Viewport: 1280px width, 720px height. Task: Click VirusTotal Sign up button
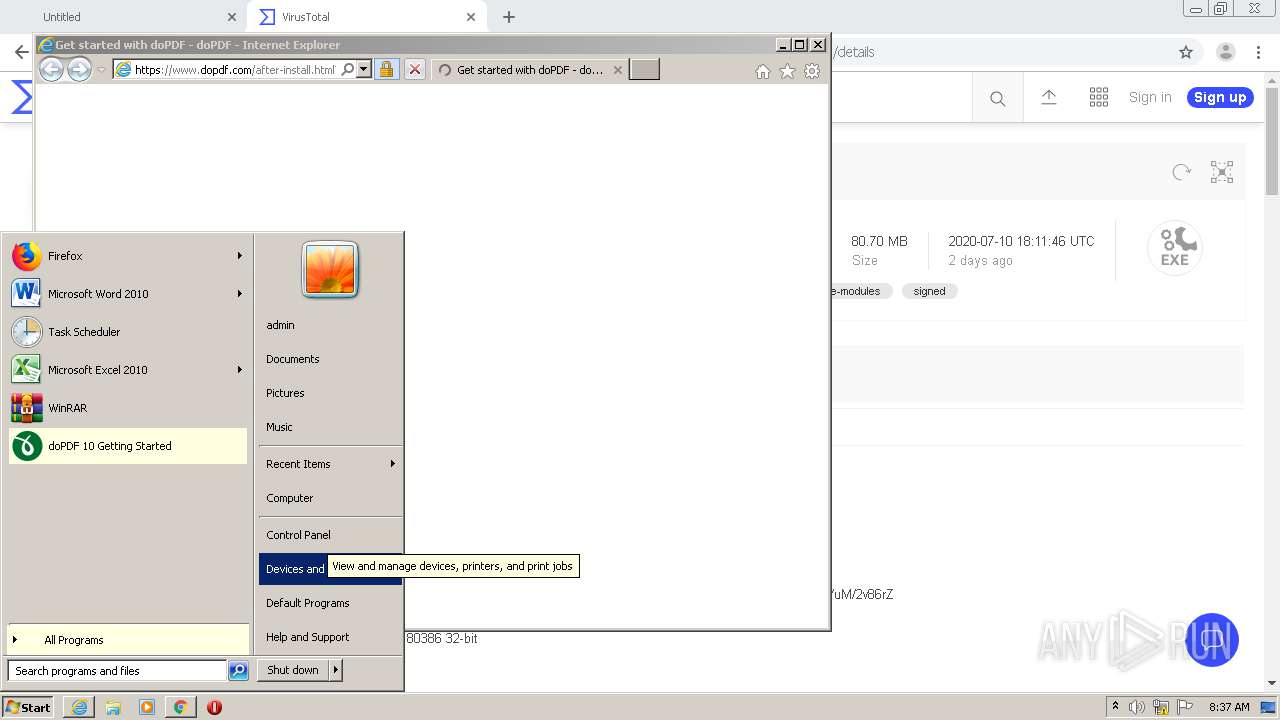1220,97
